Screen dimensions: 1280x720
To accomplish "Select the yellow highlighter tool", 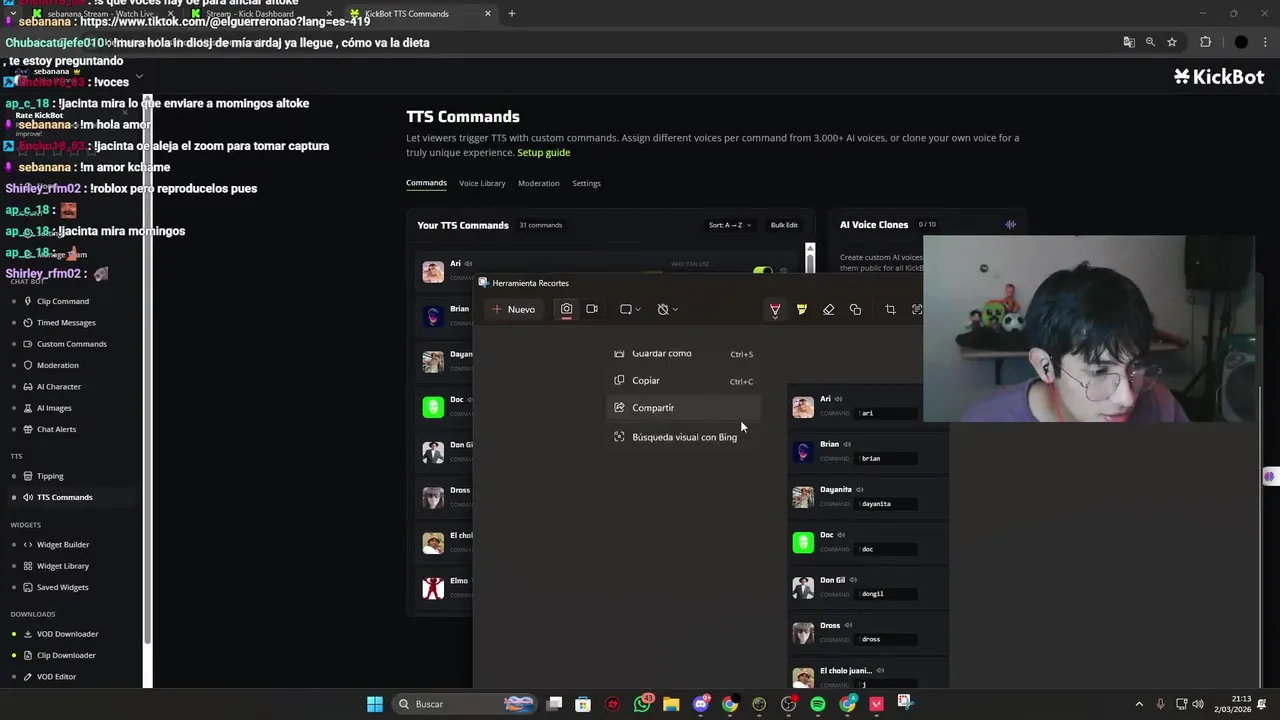I will (802, 310).
